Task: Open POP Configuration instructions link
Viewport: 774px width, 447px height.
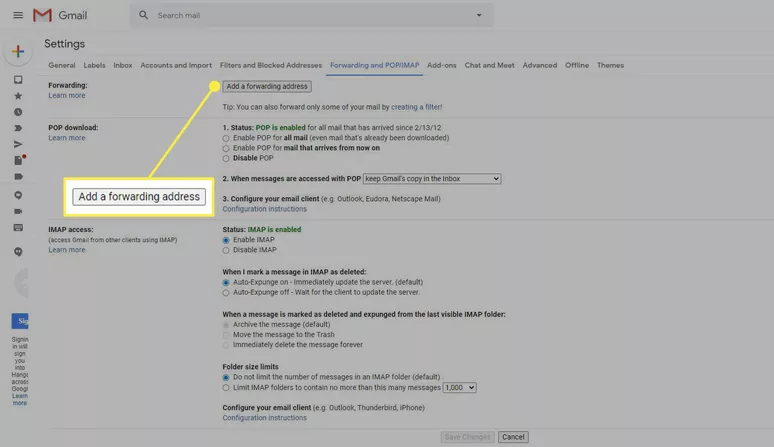Action: point(265,209)
